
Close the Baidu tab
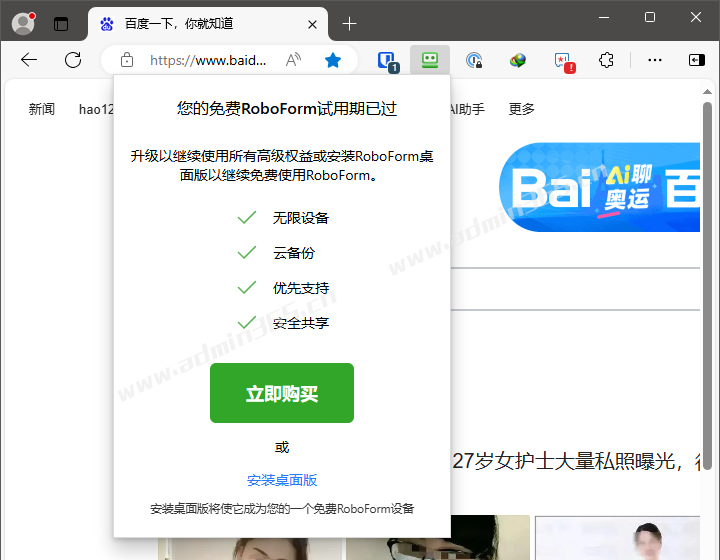[x=312, y=24]
